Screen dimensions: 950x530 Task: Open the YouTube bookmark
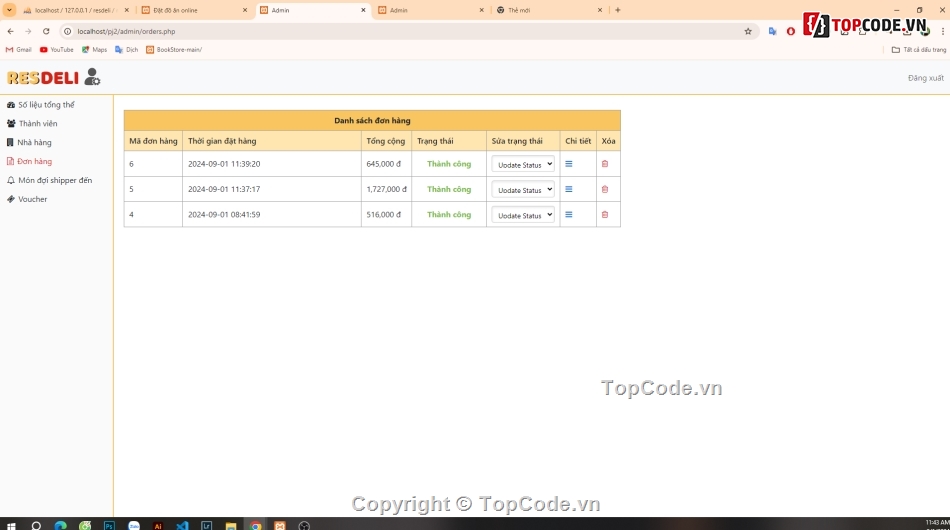pos(57,49)
